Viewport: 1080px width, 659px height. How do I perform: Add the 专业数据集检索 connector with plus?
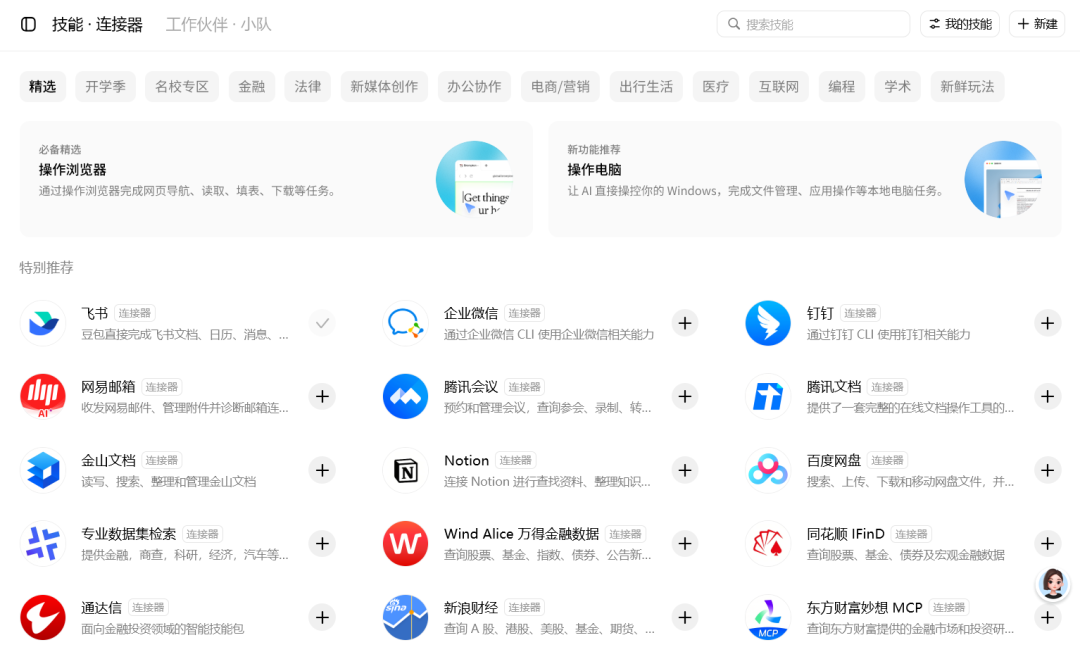(322, 544)
